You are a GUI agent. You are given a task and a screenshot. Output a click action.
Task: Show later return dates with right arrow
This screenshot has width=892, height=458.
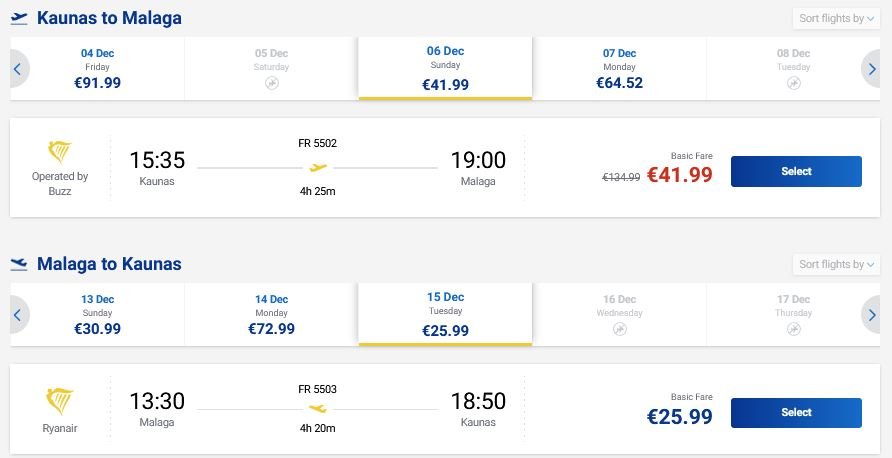point(872,315)
